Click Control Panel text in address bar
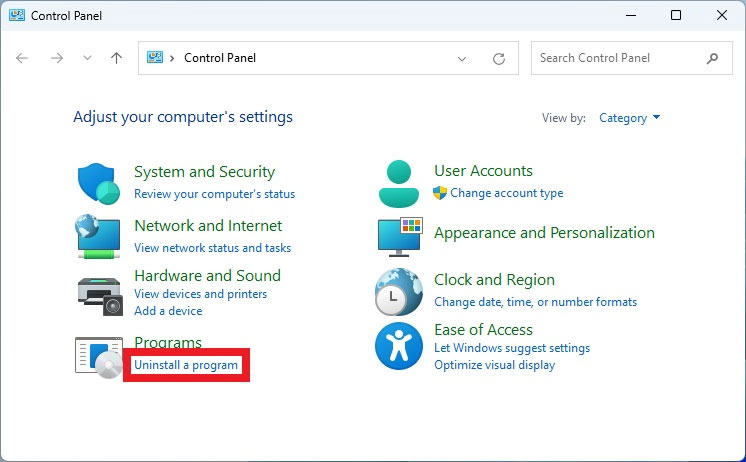Screen dimensions: 746x462 point(220,58)
